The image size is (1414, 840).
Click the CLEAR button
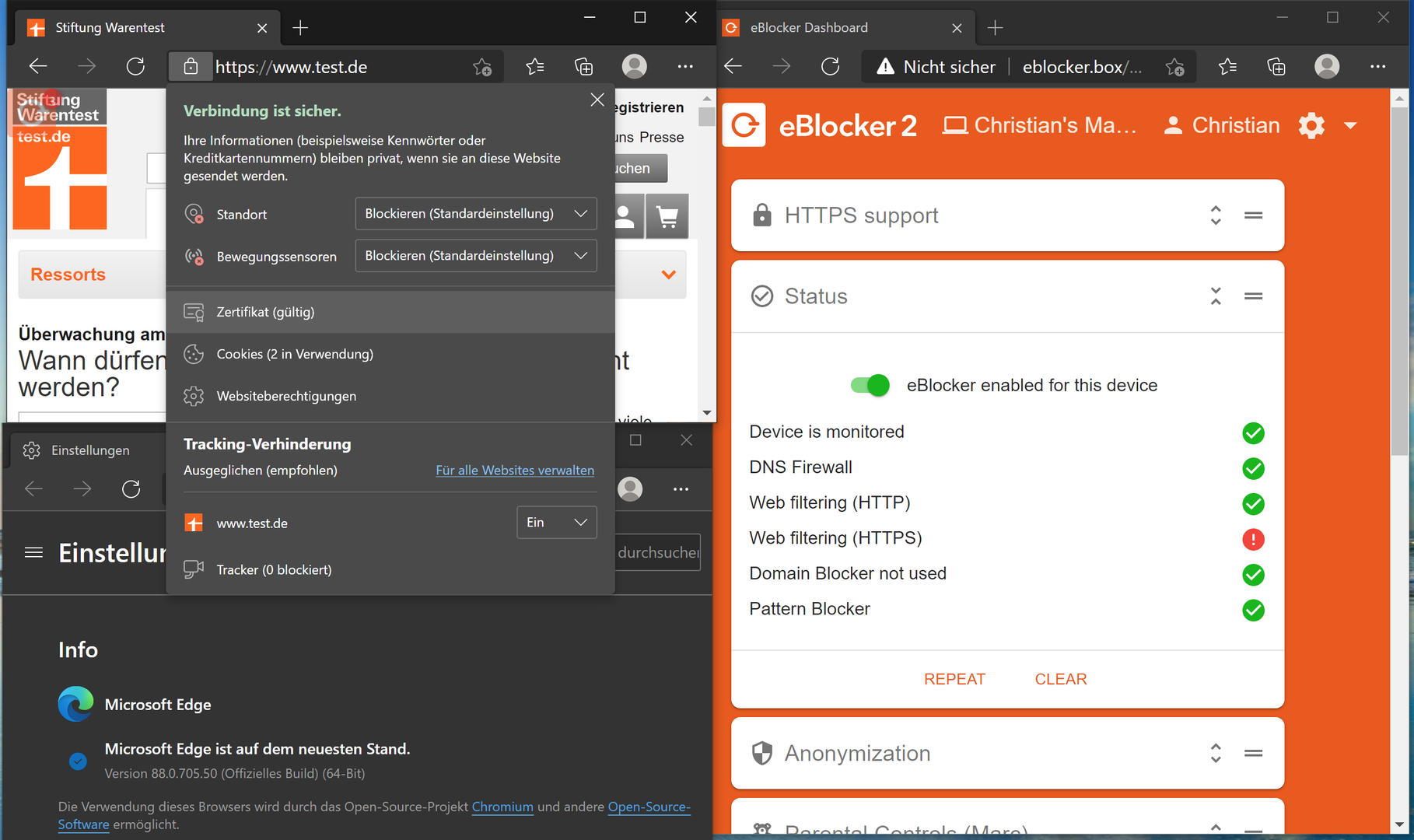[1061, 679]
